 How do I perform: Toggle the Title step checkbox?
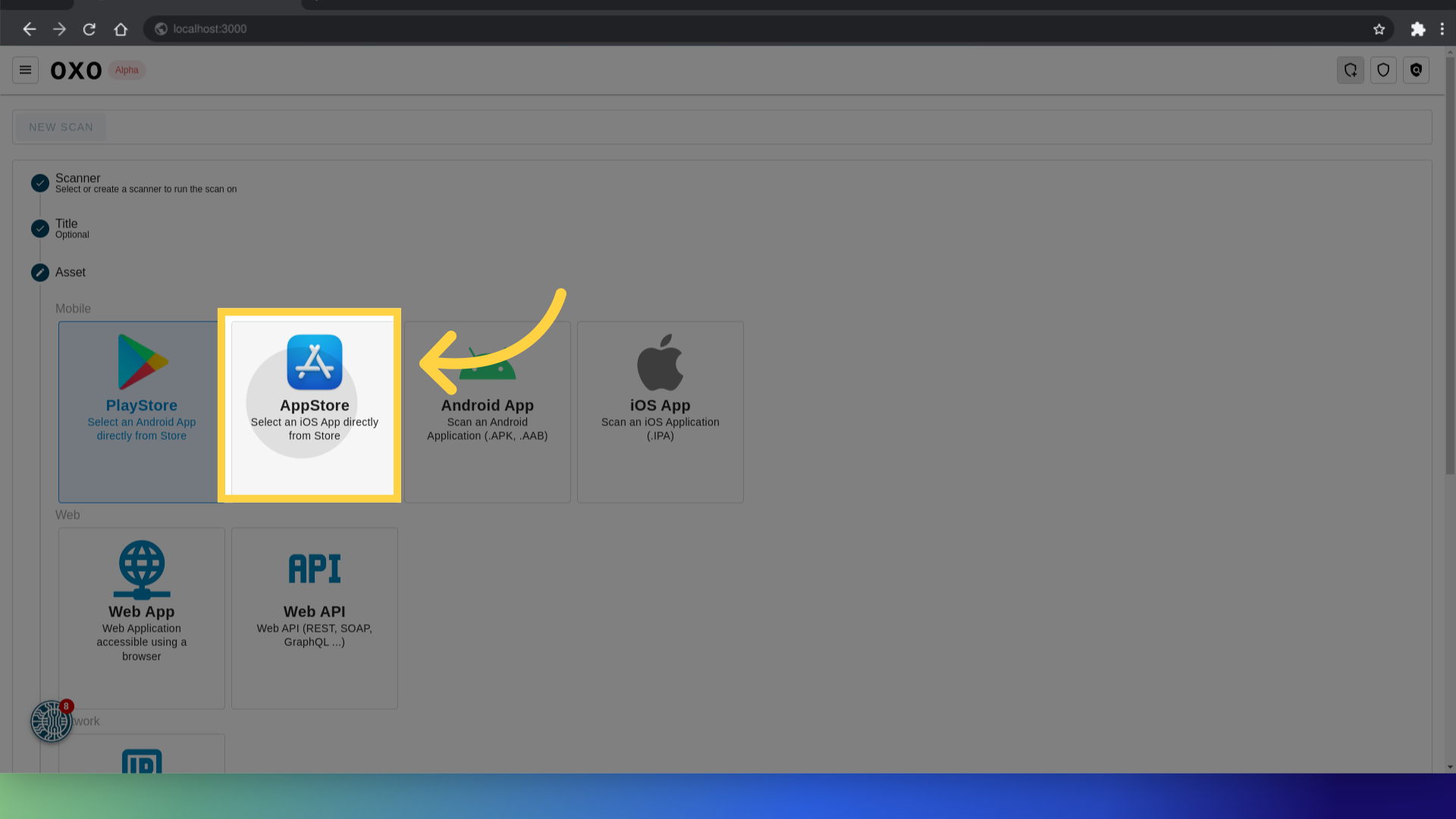(40, 228)
